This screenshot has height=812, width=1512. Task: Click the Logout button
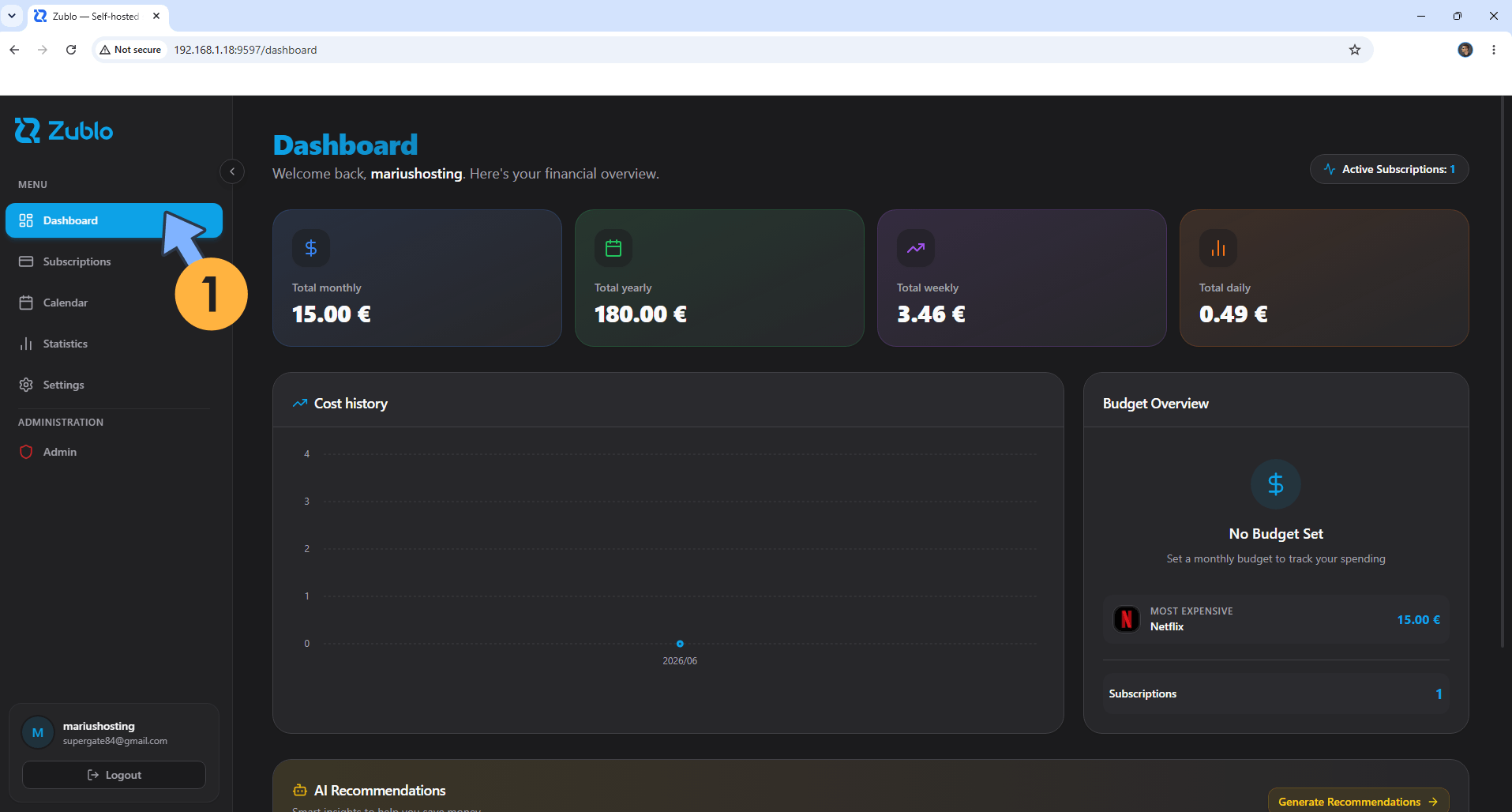click(x=114, y=775)
